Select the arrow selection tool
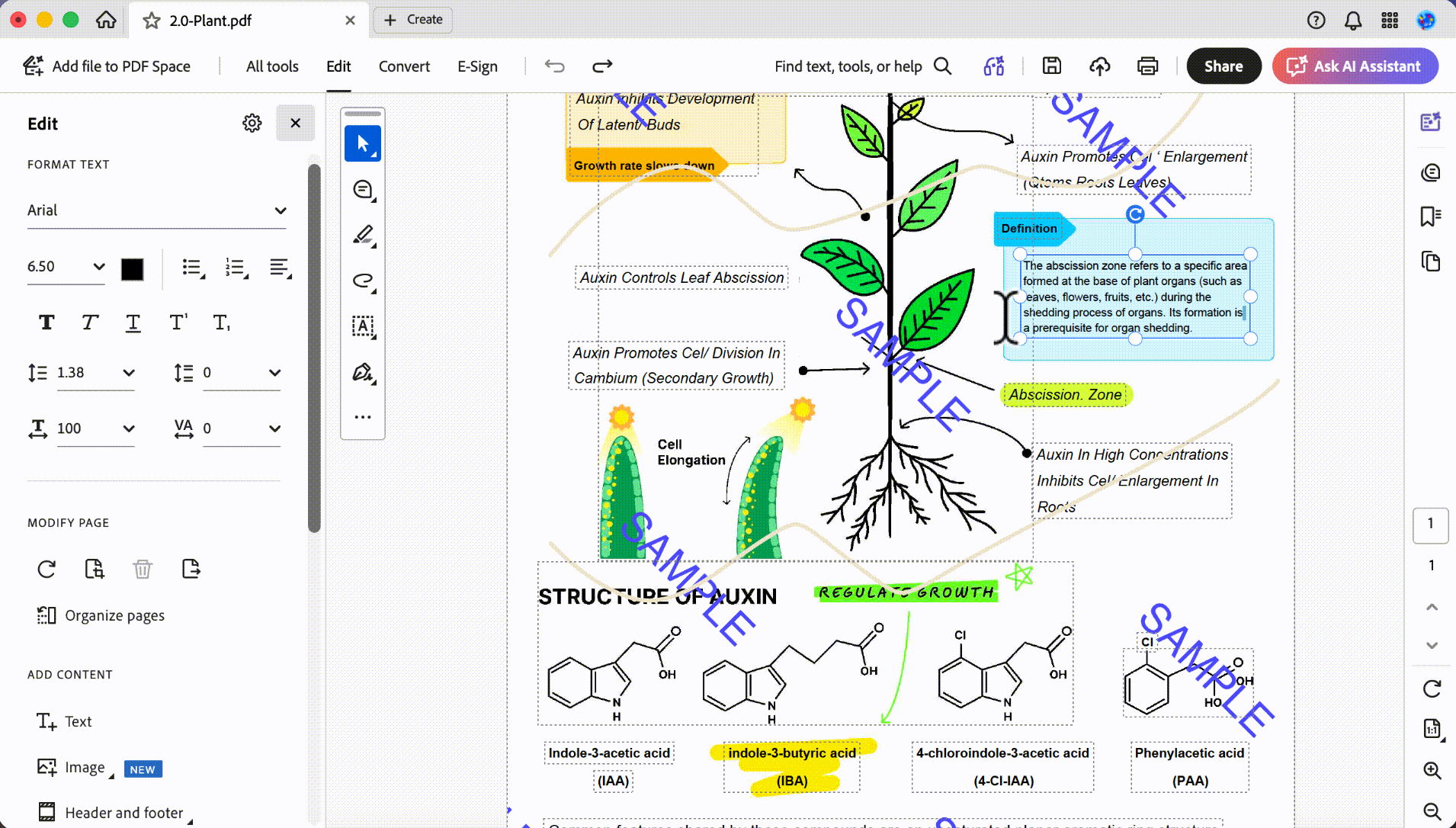The image size is (1456, 828). tap(363, 144)
